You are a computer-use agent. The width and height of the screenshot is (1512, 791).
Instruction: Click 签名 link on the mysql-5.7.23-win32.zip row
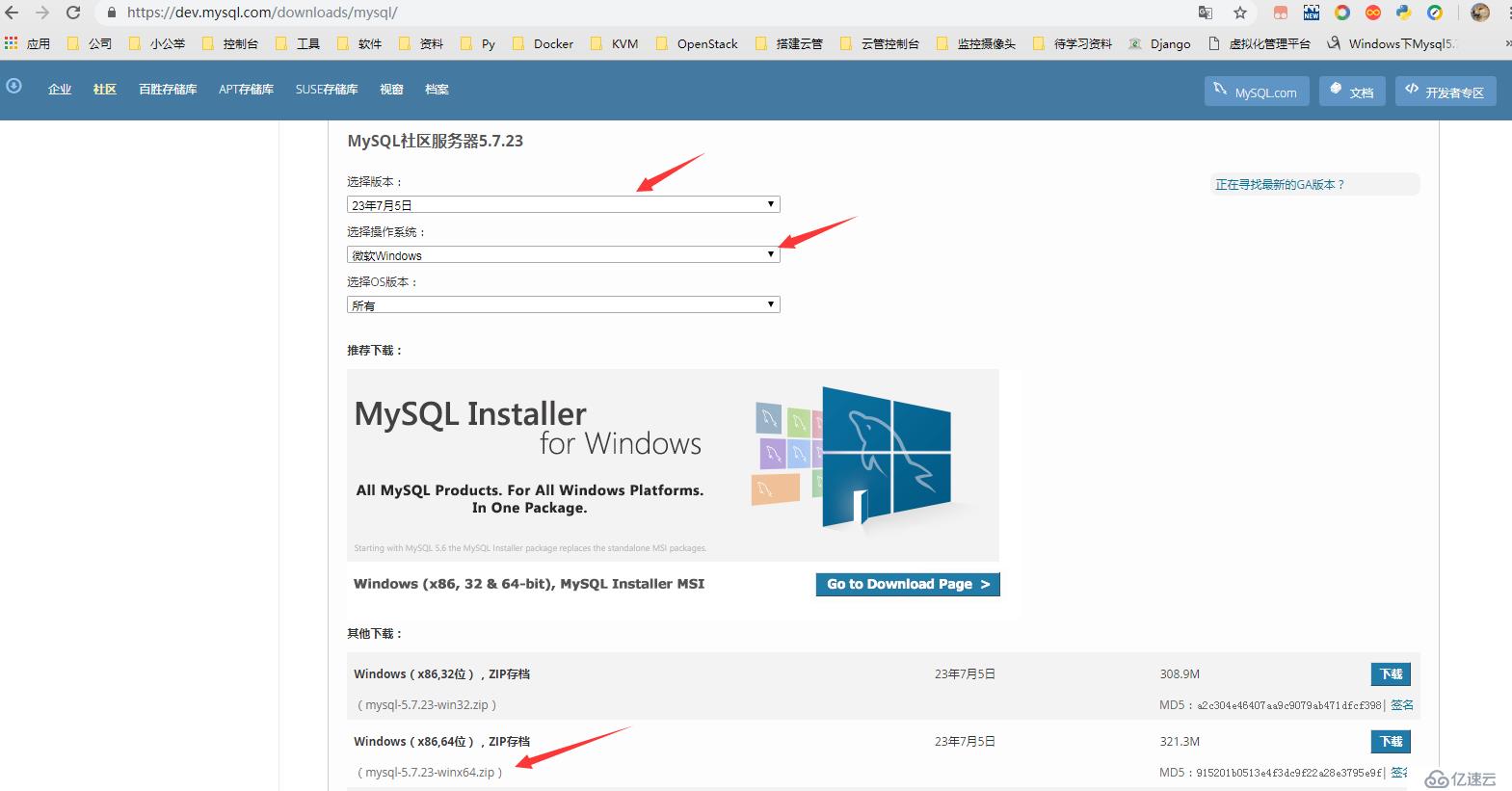[x=1402, y=705]
